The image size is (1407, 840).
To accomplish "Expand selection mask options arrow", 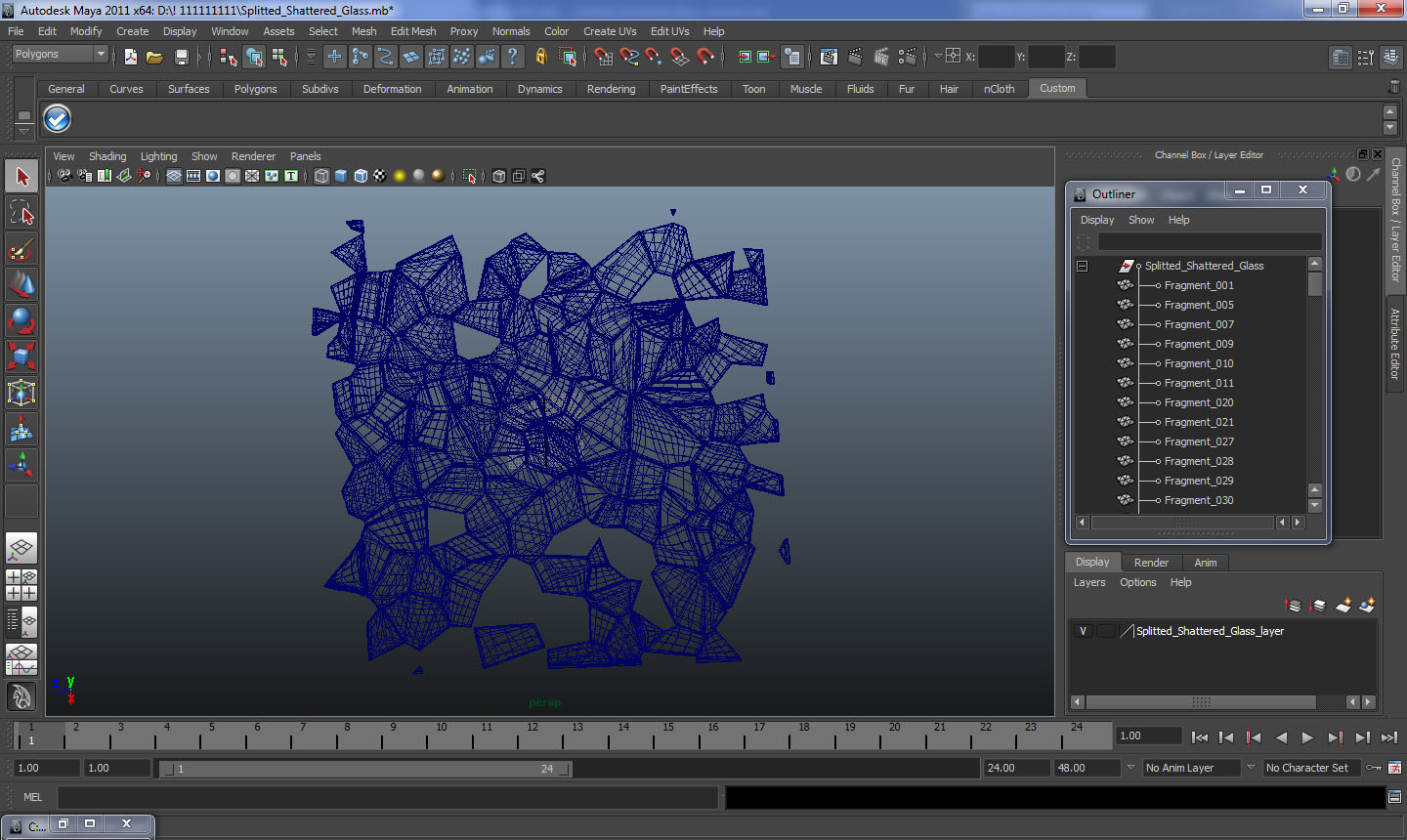I will pyautogui.click(x=311, y=57).
